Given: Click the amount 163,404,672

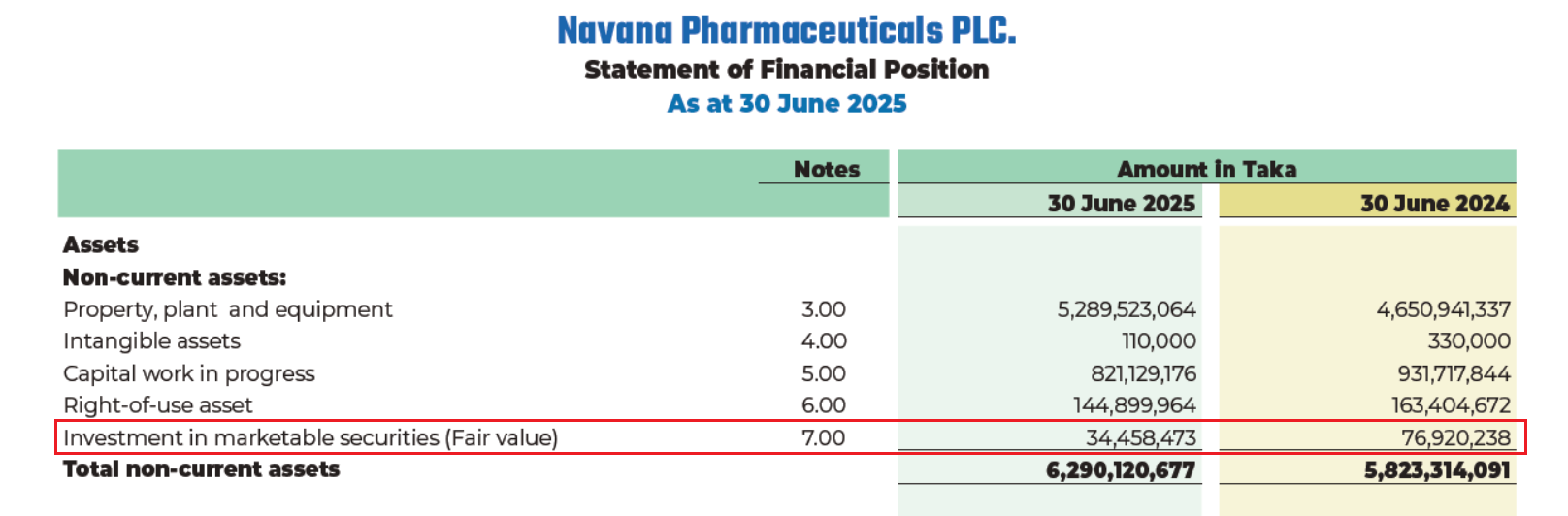Looking at the screenshot, I should 1451,405.
